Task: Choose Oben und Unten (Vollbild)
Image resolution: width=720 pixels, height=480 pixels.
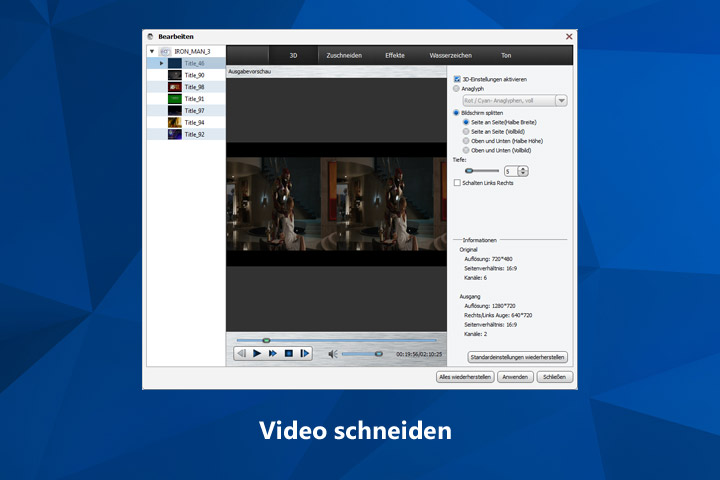Action: click(x=466, y=150)
